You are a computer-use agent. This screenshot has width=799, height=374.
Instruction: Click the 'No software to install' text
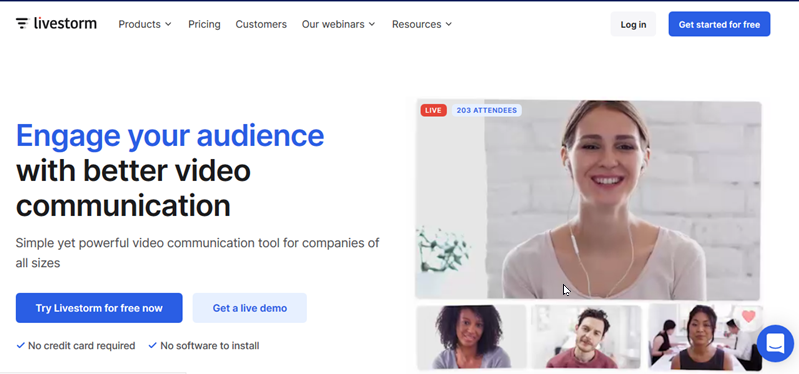(x=209, y=345)
